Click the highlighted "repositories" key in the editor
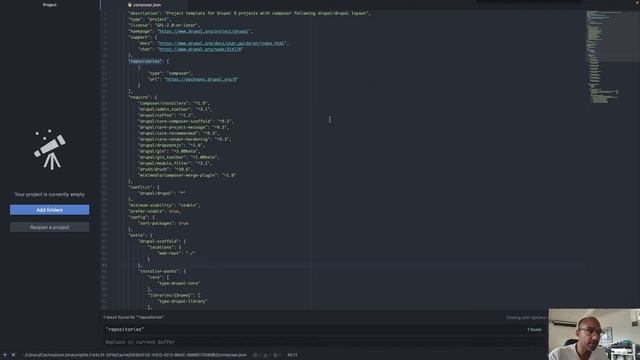The height and width of the screenshot is (360, 640). click(145, 61)
